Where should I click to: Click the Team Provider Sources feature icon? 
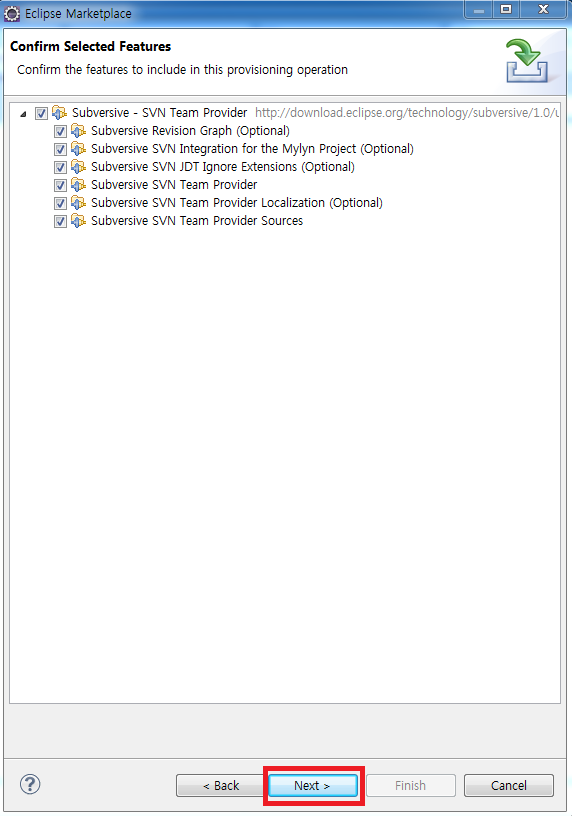tap(78, 221)
